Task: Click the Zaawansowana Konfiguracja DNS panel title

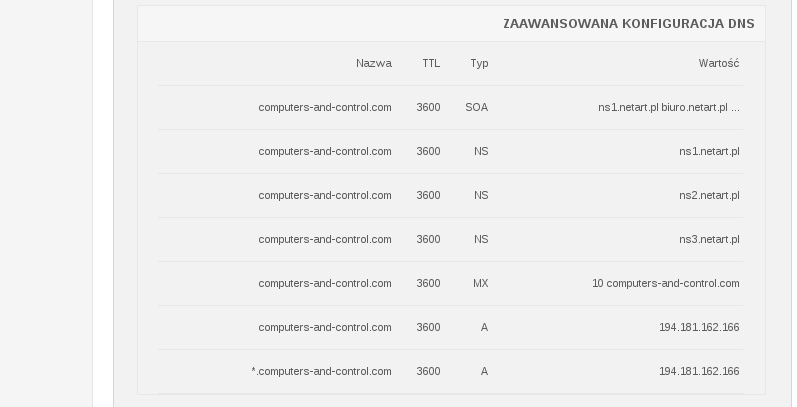Action: click(628, 24)
